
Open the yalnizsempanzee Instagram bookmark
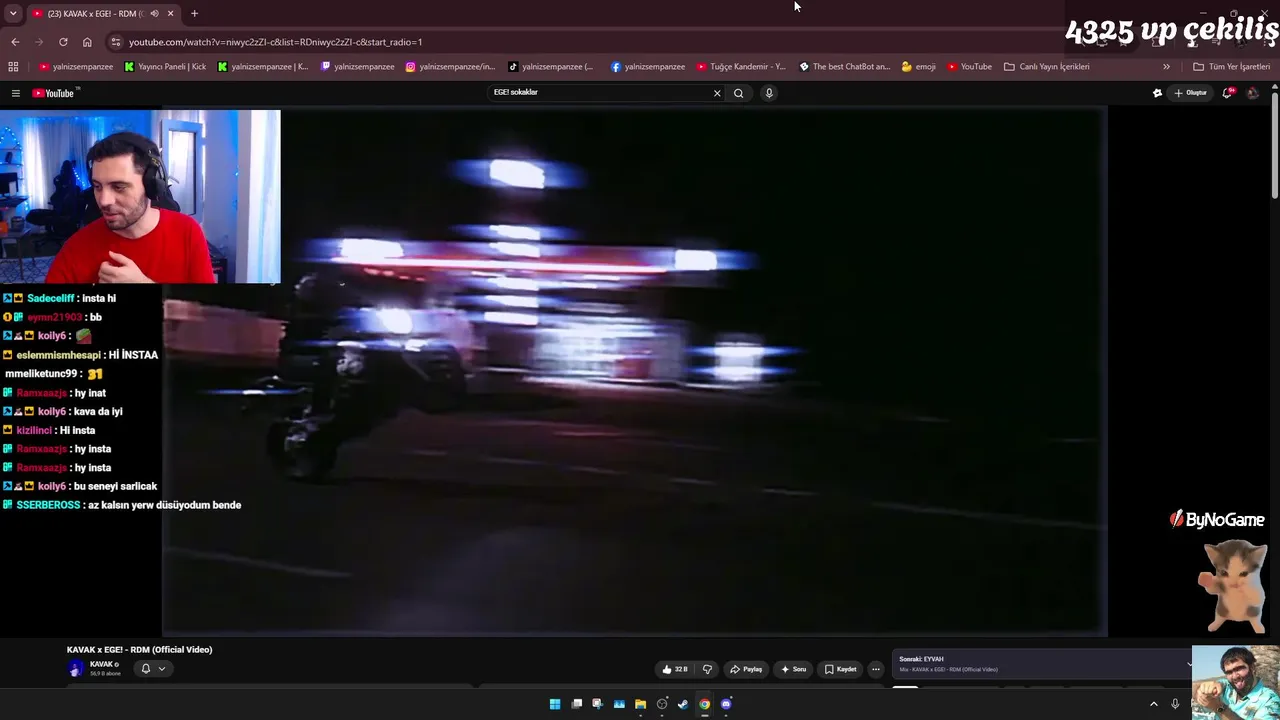[450, 67]
